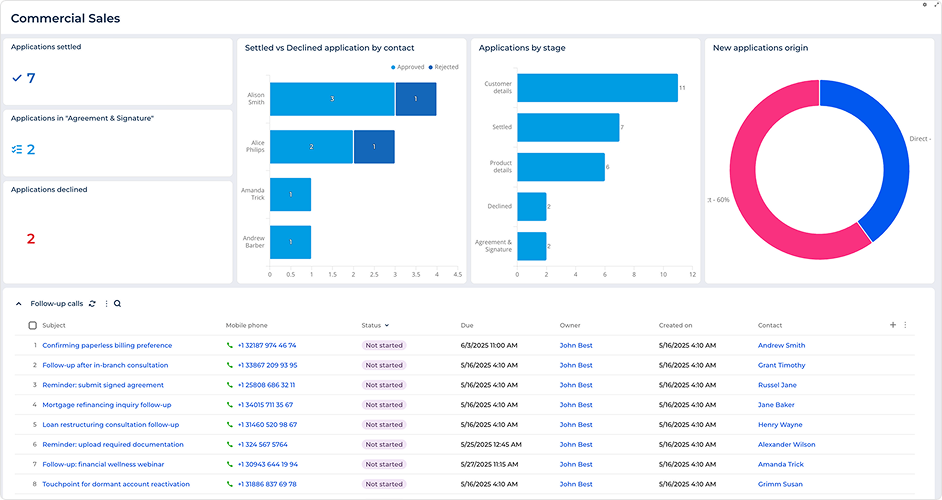Click the Mobile phone column header
Screen dimensions: 942x500
pos(246,325)
